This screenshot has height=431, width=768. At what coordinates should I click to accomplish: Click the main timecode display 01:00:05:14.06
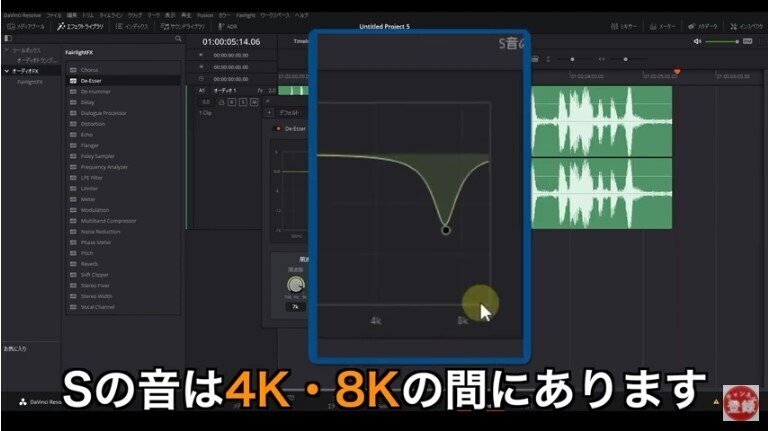[x=231, y=42]
